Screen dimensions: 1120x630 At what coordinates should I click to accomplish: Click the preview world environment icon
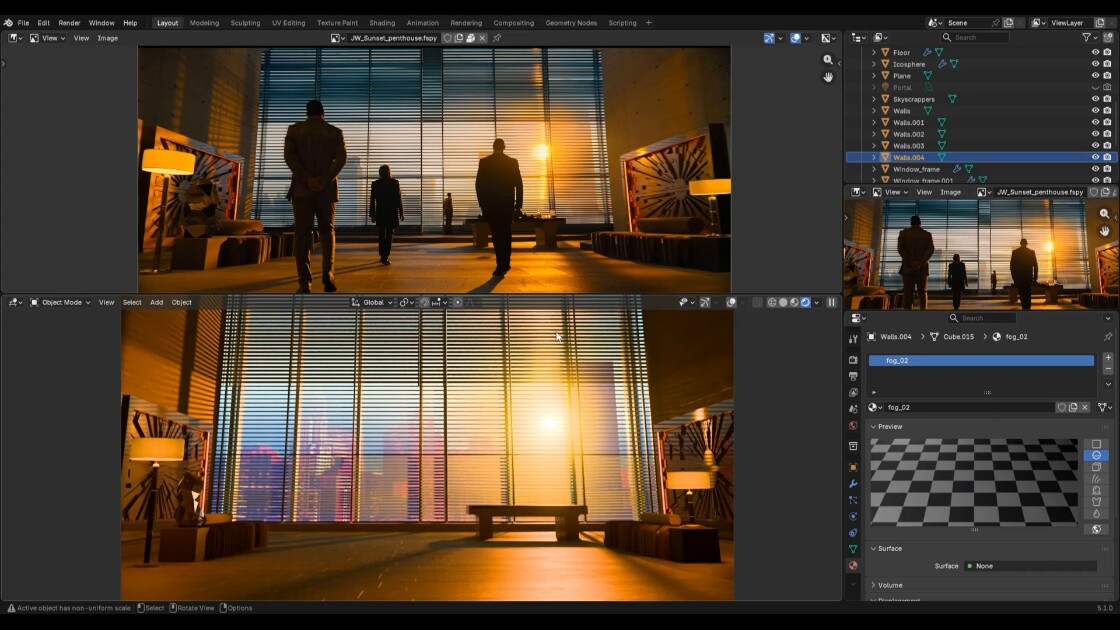[x=1096, y=529]
